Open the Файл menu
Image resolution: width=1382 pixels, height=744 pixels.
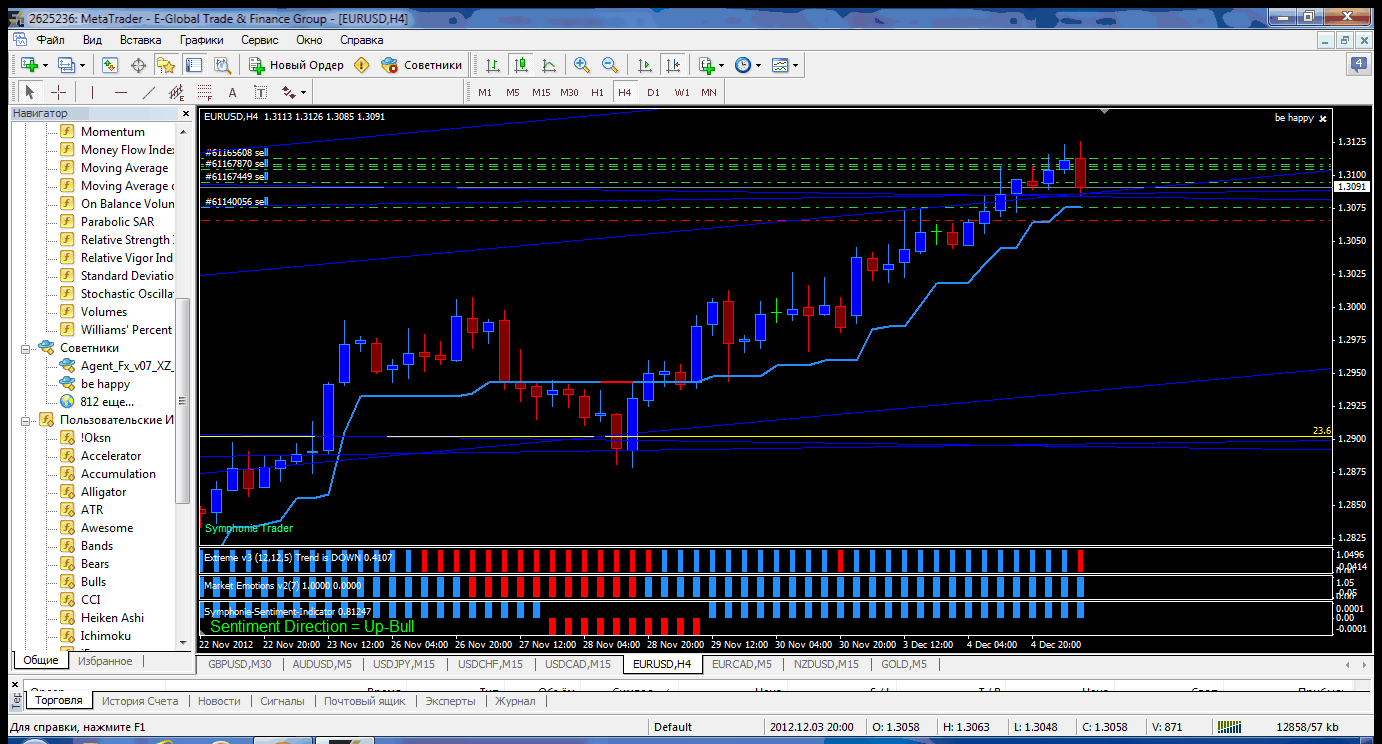coord(50,40)
